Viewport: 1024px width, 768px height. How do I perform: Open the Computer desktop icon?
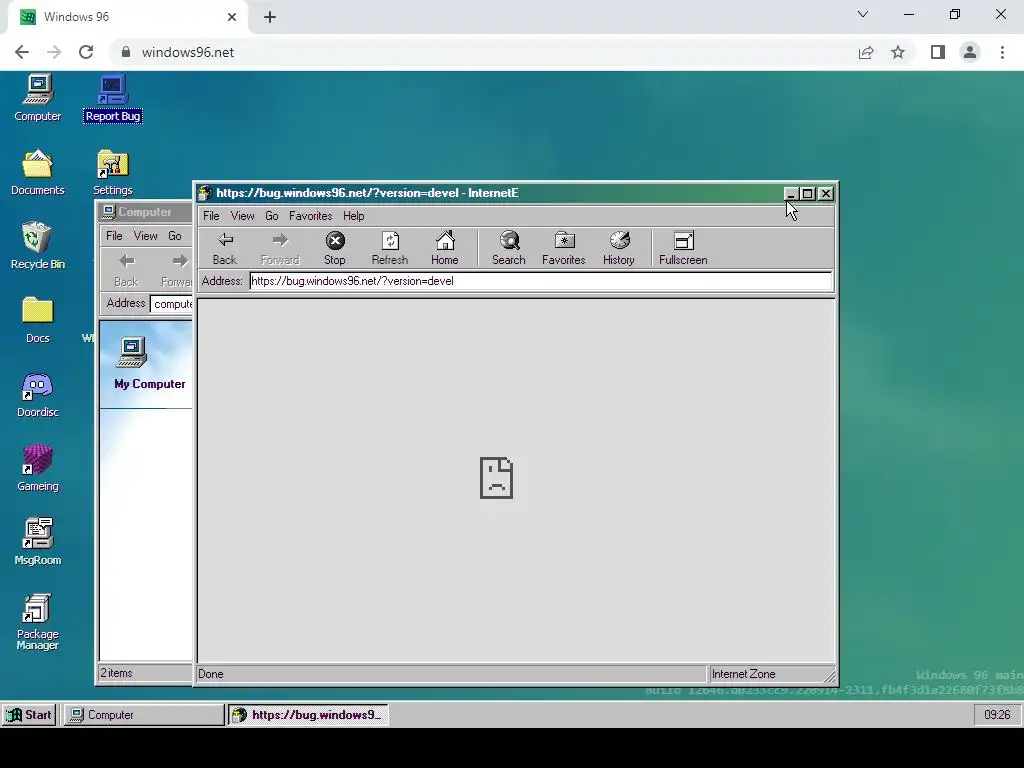tap(38, 98)
